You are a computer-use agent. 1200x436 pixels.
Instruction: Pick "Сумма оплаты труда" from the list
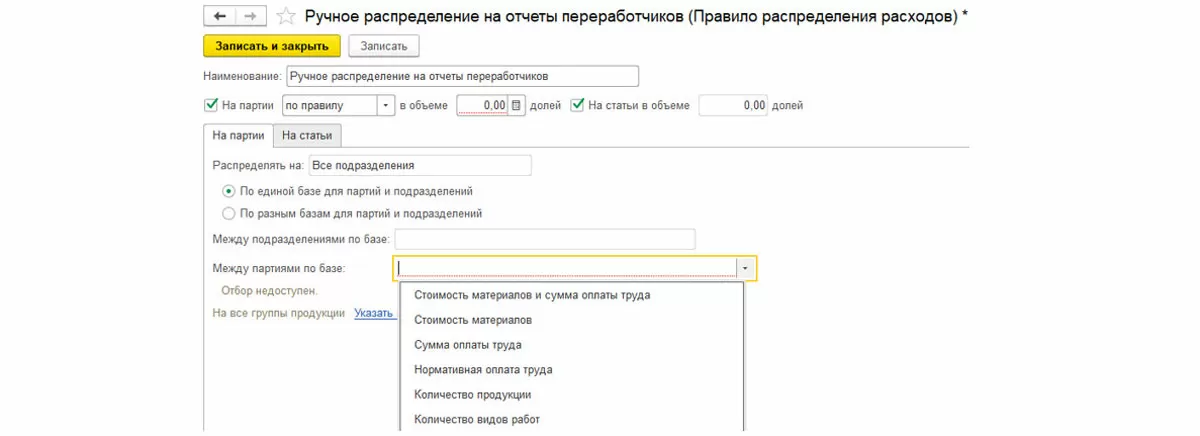pos(467,345)
